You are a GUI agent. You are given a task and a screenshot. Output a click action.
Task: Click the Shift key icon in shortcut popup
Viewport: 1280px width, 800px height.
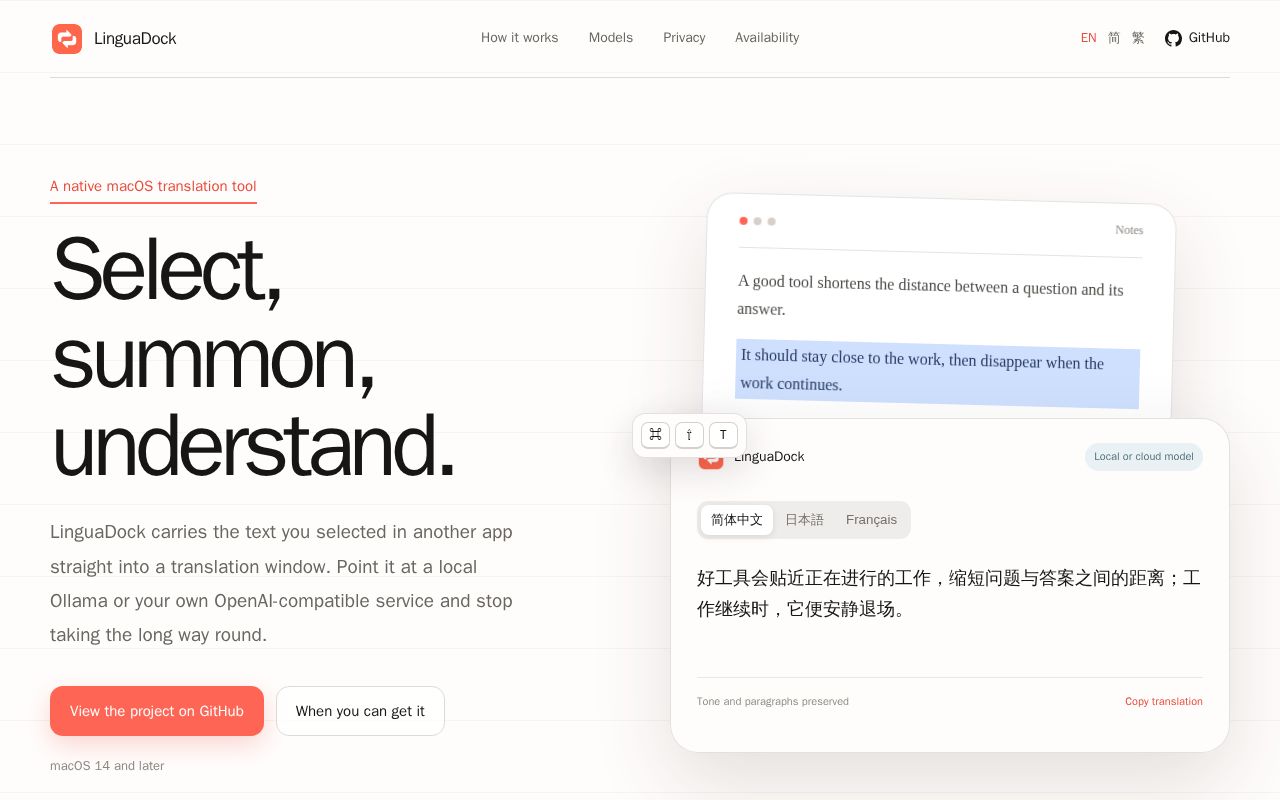pos(689,435)
